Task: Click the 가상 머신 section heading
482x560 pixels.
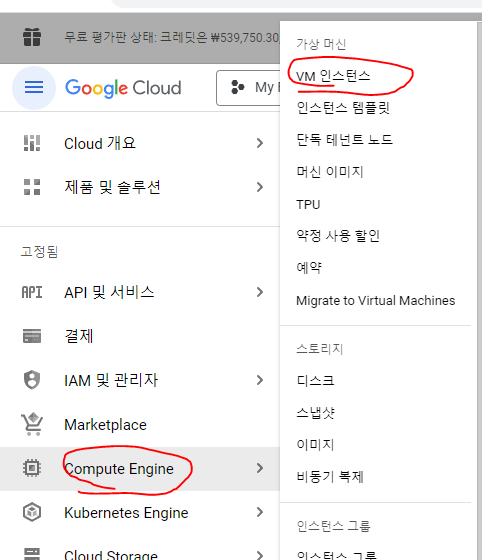Action: click(321, 44)
